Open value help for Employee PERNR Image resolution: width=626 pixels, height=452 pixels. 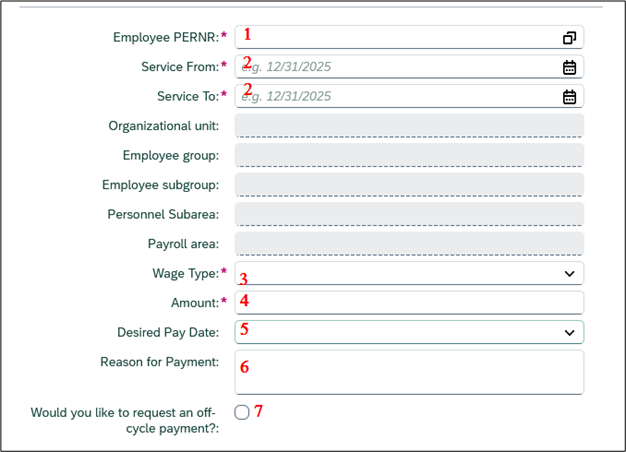point(569,38)
